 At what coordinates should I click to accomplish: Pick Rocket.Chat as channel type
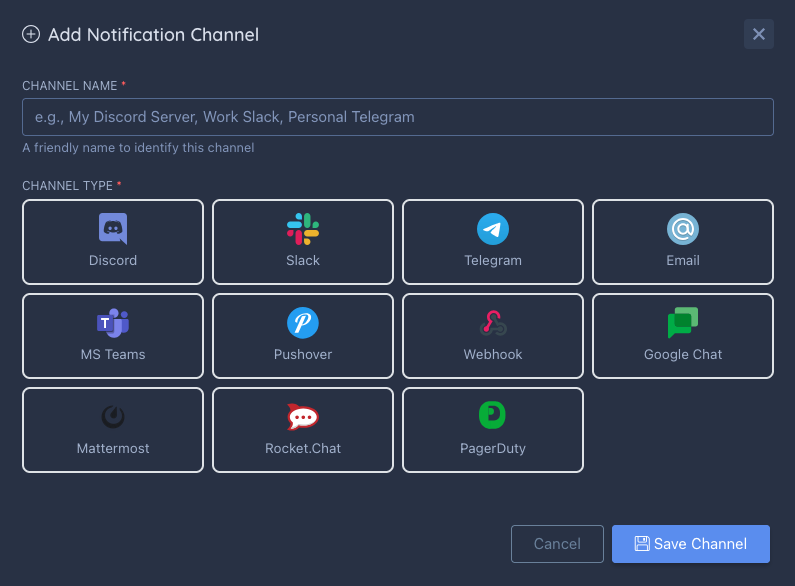tap(303, 430)
